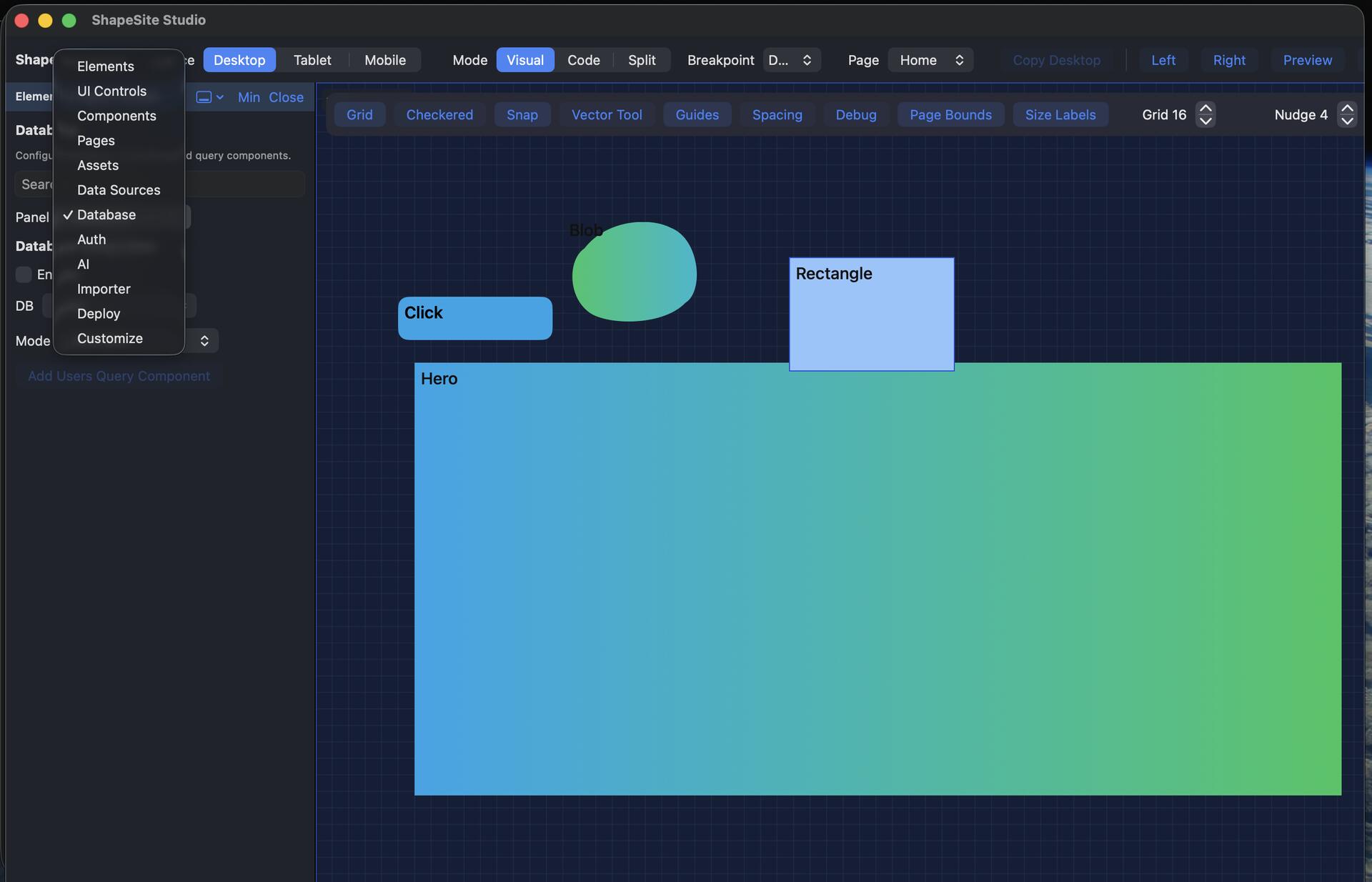Viewport: 1372px width, 882px height.
Task: Toggle Page Bounds display
Action: [x=950, y=114]
